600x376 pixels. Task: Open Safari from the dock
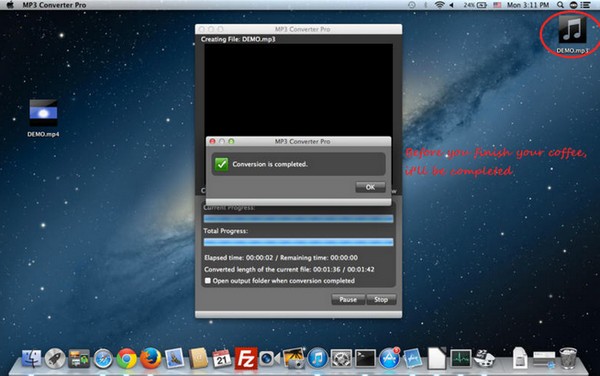tap(103, 359)
